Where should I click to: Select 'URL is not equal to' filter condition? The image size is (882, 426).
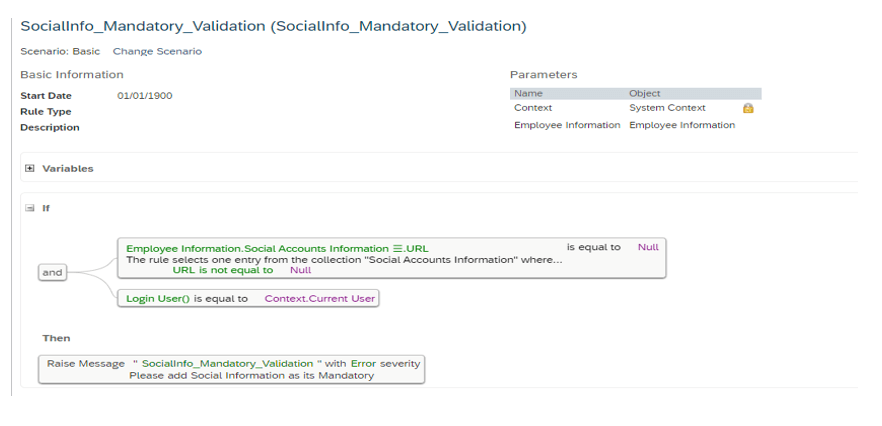pyautogui.click(x=223, y=270)
